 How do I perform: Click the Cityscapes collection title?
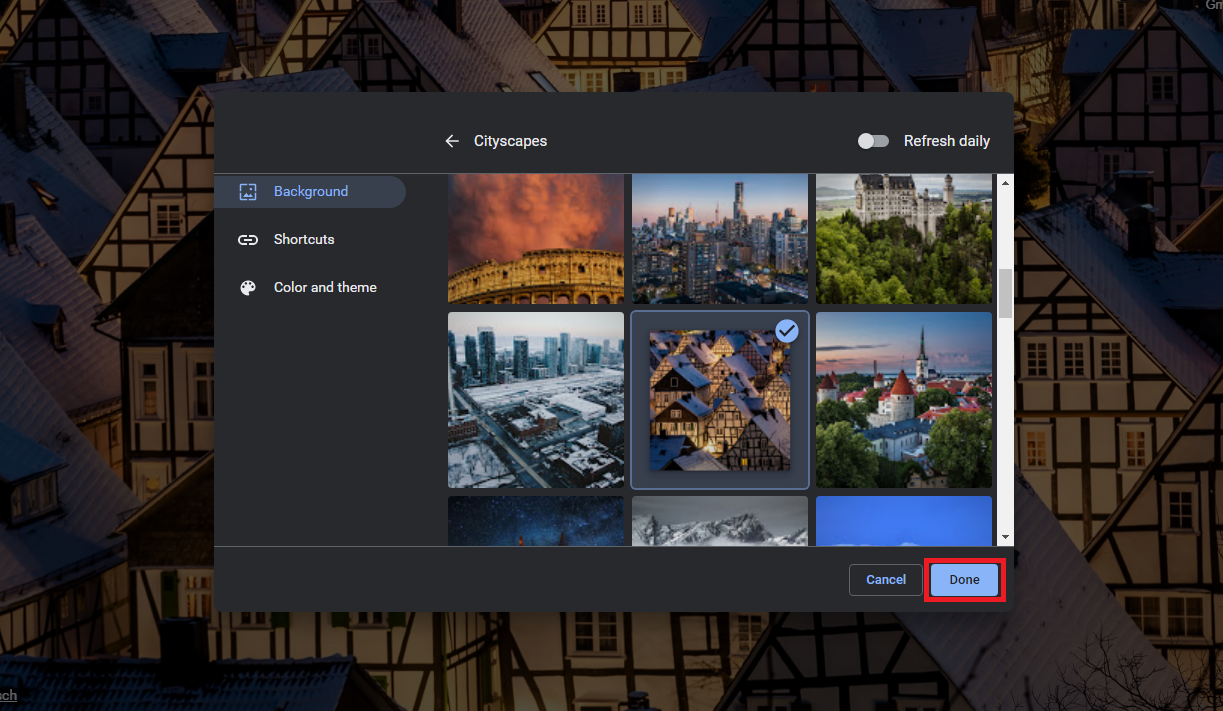(510, 141)
